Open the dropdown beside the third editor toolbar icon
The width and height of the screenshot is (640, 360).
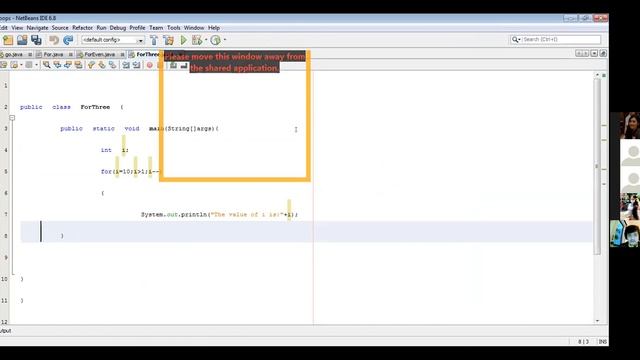[36, 65]
